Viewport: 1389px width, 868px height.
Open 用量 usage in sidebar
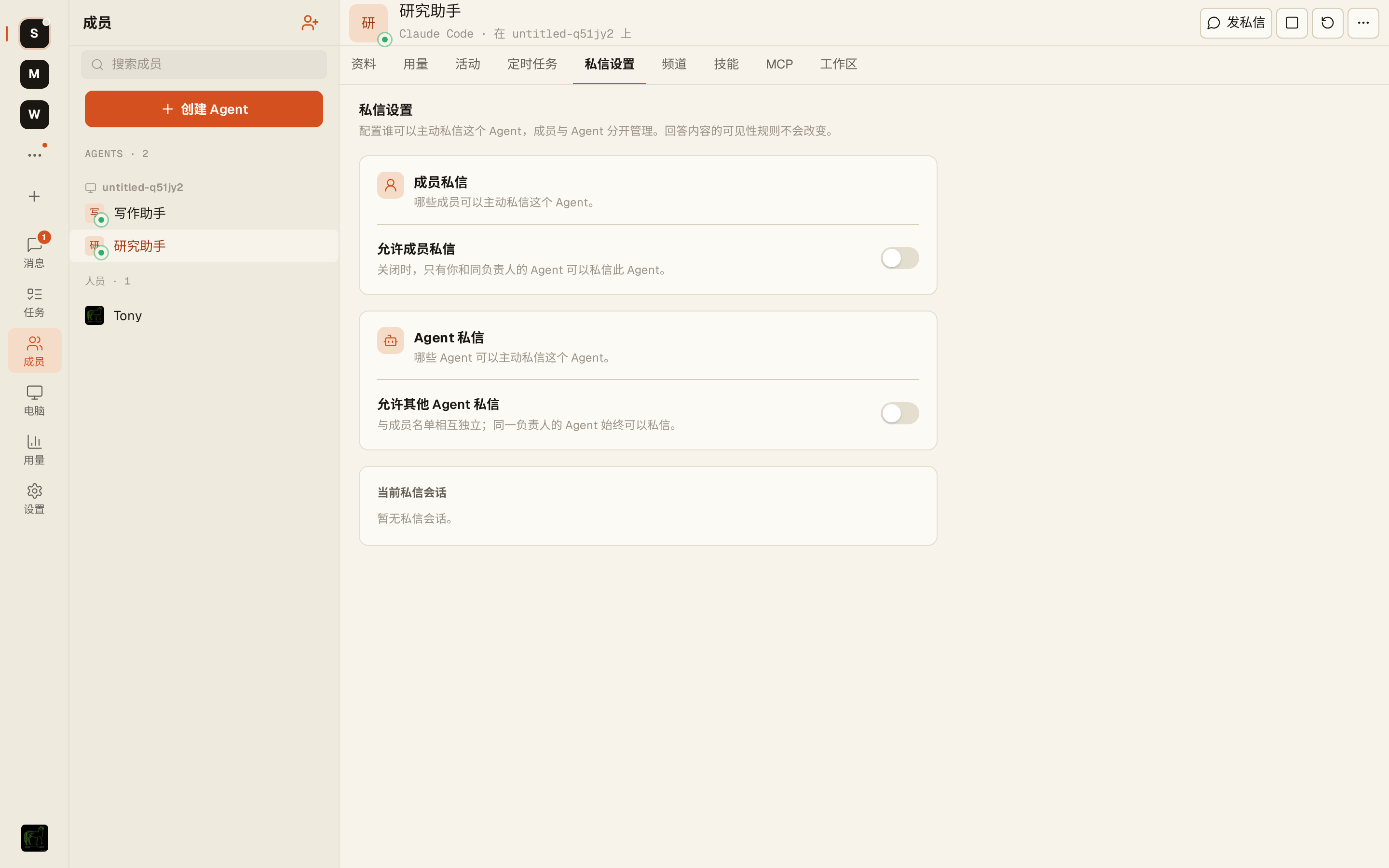click(34, 449)
